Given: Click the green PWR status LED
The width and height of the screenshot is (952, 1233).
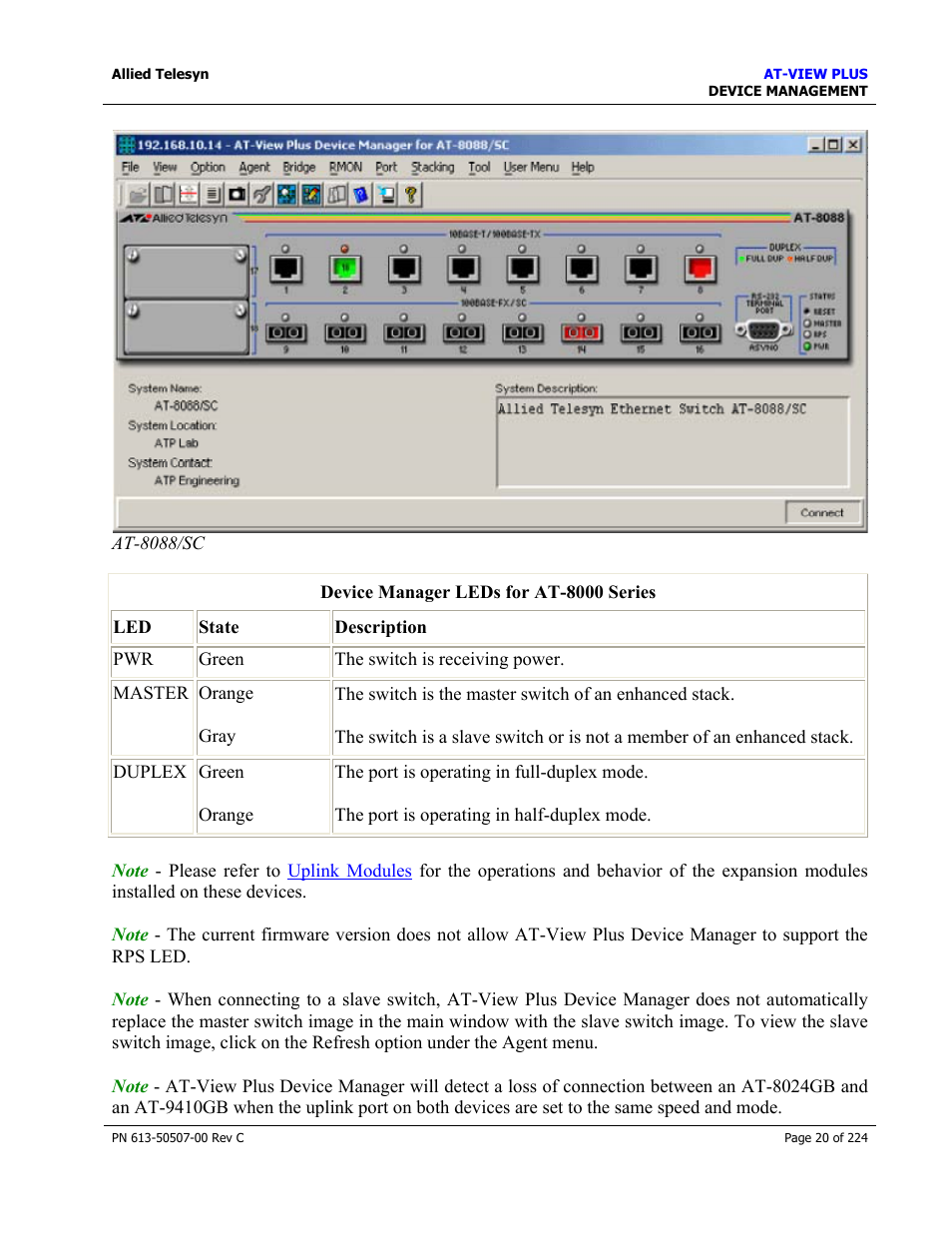Looking at the screenshot, I should click(807, 346).
